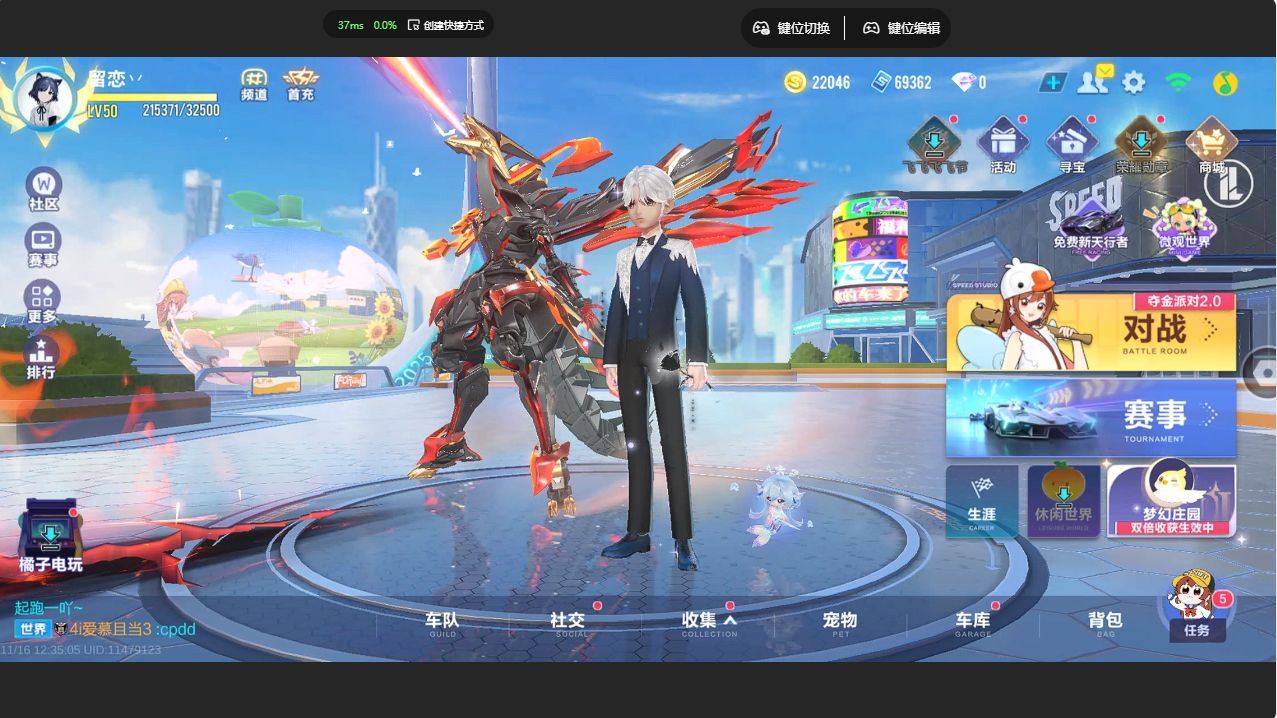The image size is (1277, 718).
Task: Click the blue plus recharge button
Action: tap(1052, 83)
